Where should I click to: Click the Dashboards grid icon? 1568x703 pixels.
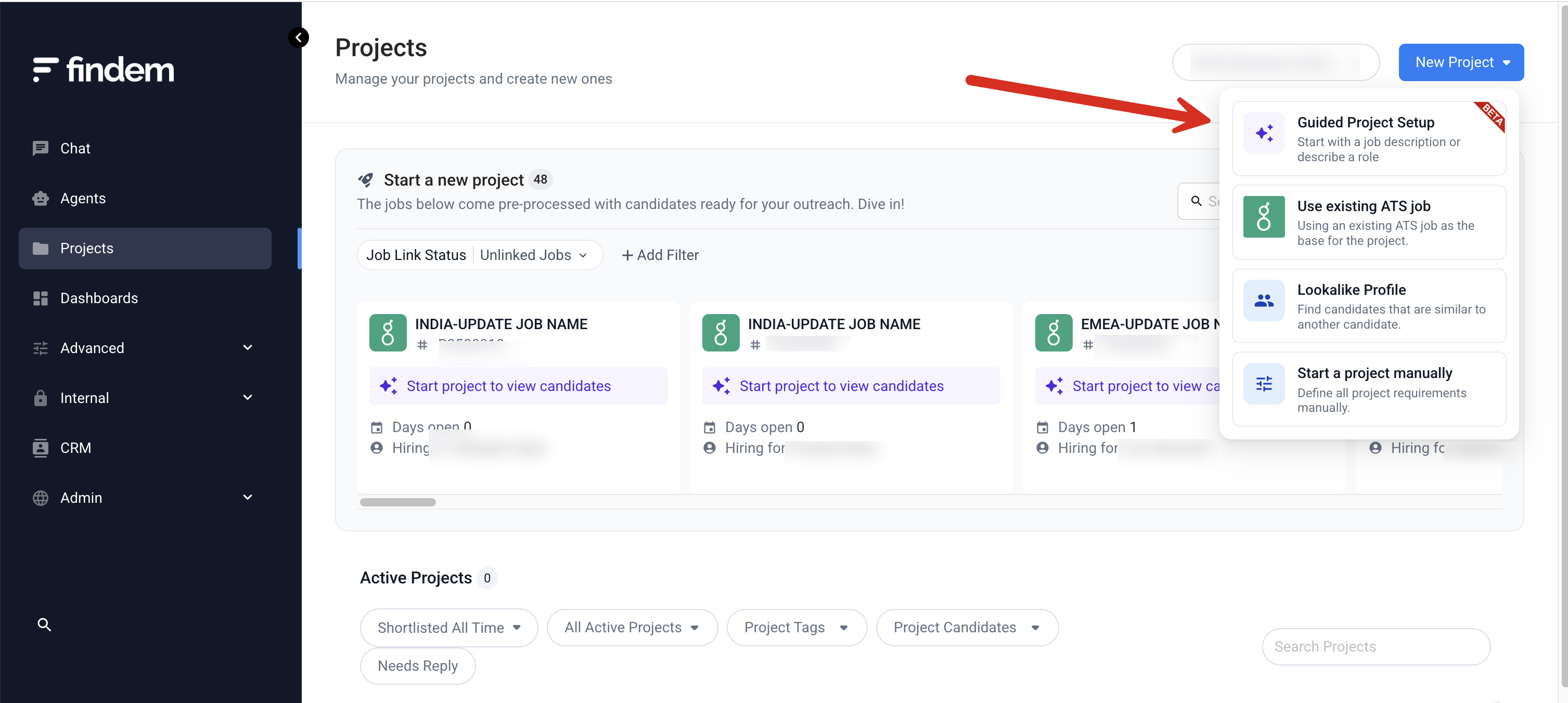pyautogui.click(x=41, y=298)
